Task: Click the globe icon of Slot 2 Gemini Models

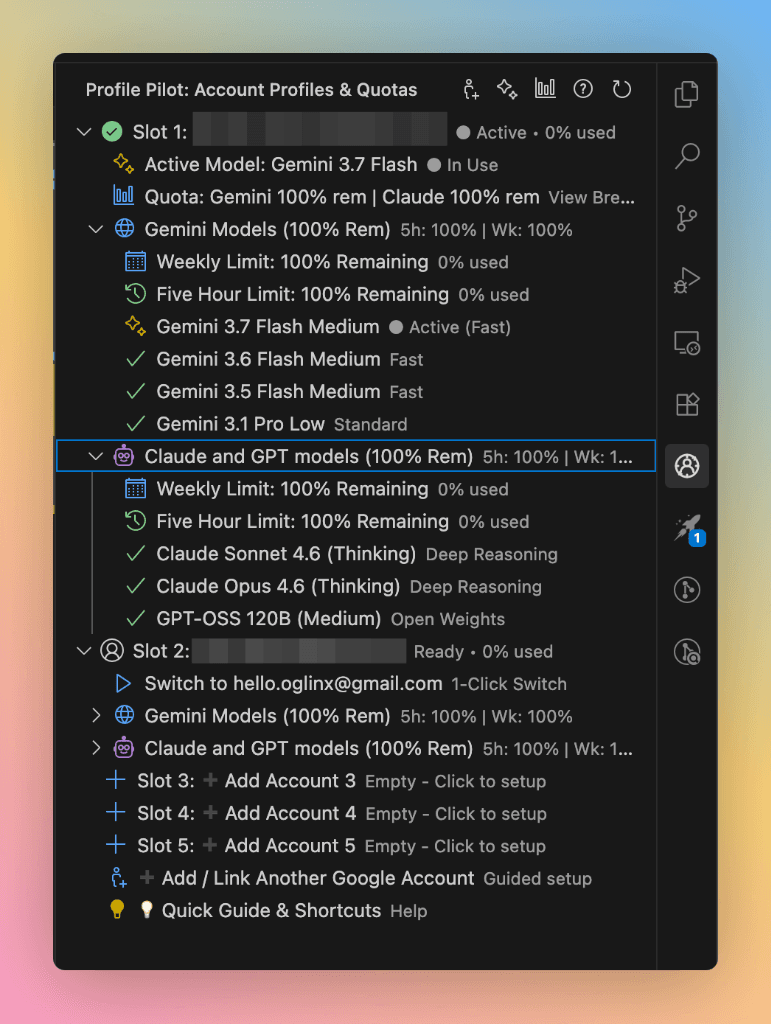Action: click(x=124, y=716)
